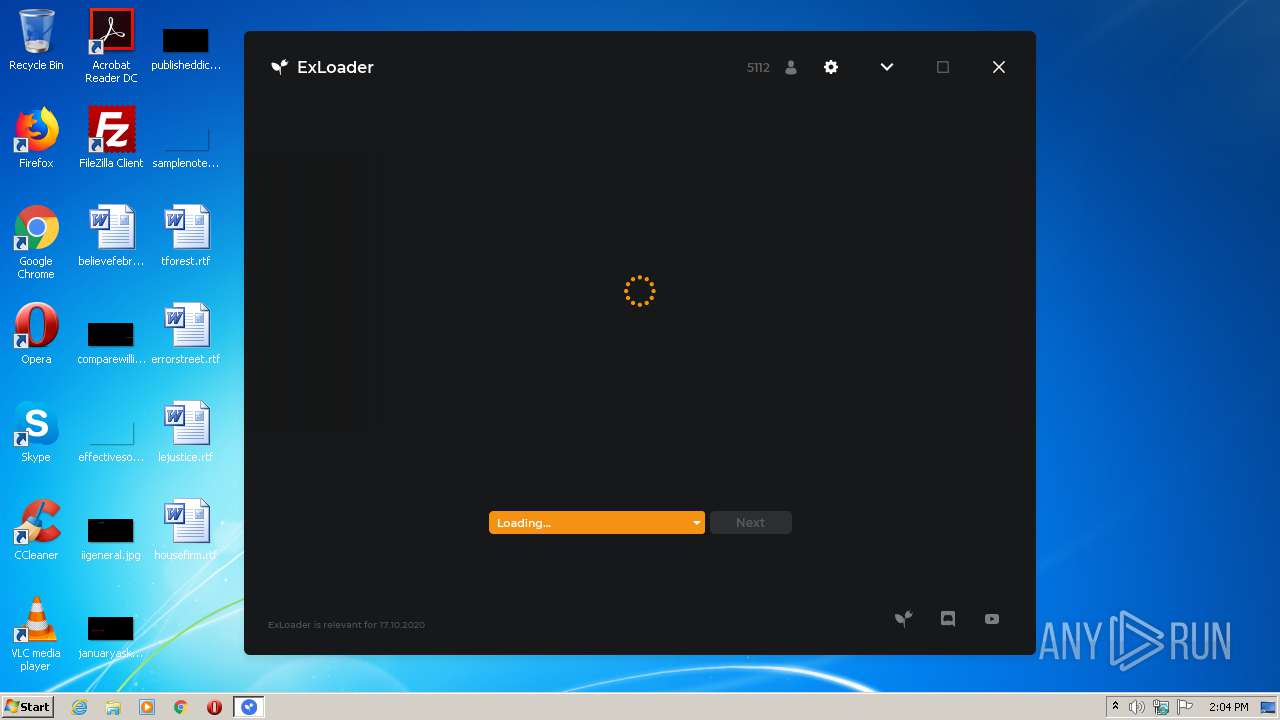Select the samplenote... desktop file

click(x=186, y=146)
